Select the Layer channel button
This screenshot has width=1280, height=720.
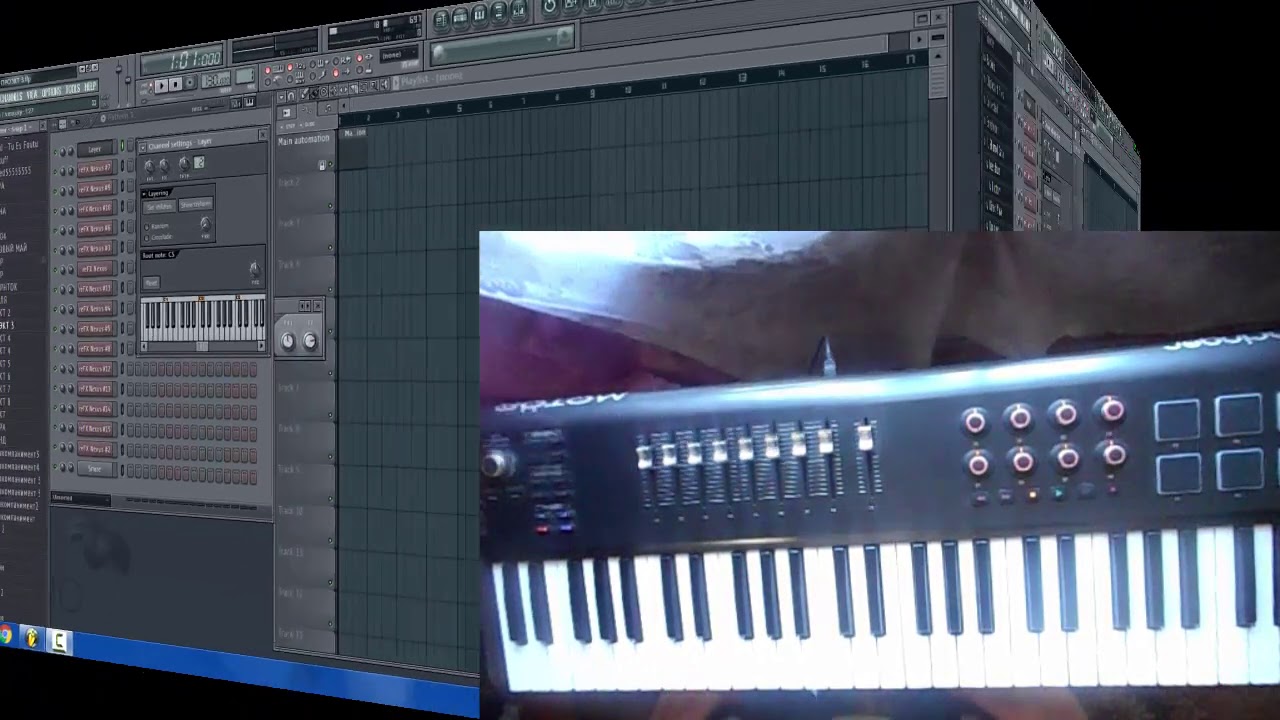point(95,149)
